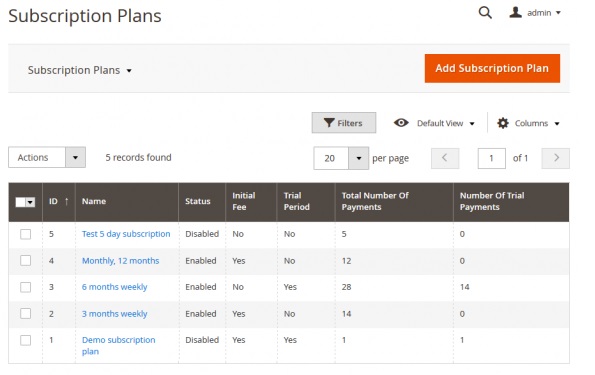Click total payments value 28
The image size is (595, 375).
click(346, 287)
